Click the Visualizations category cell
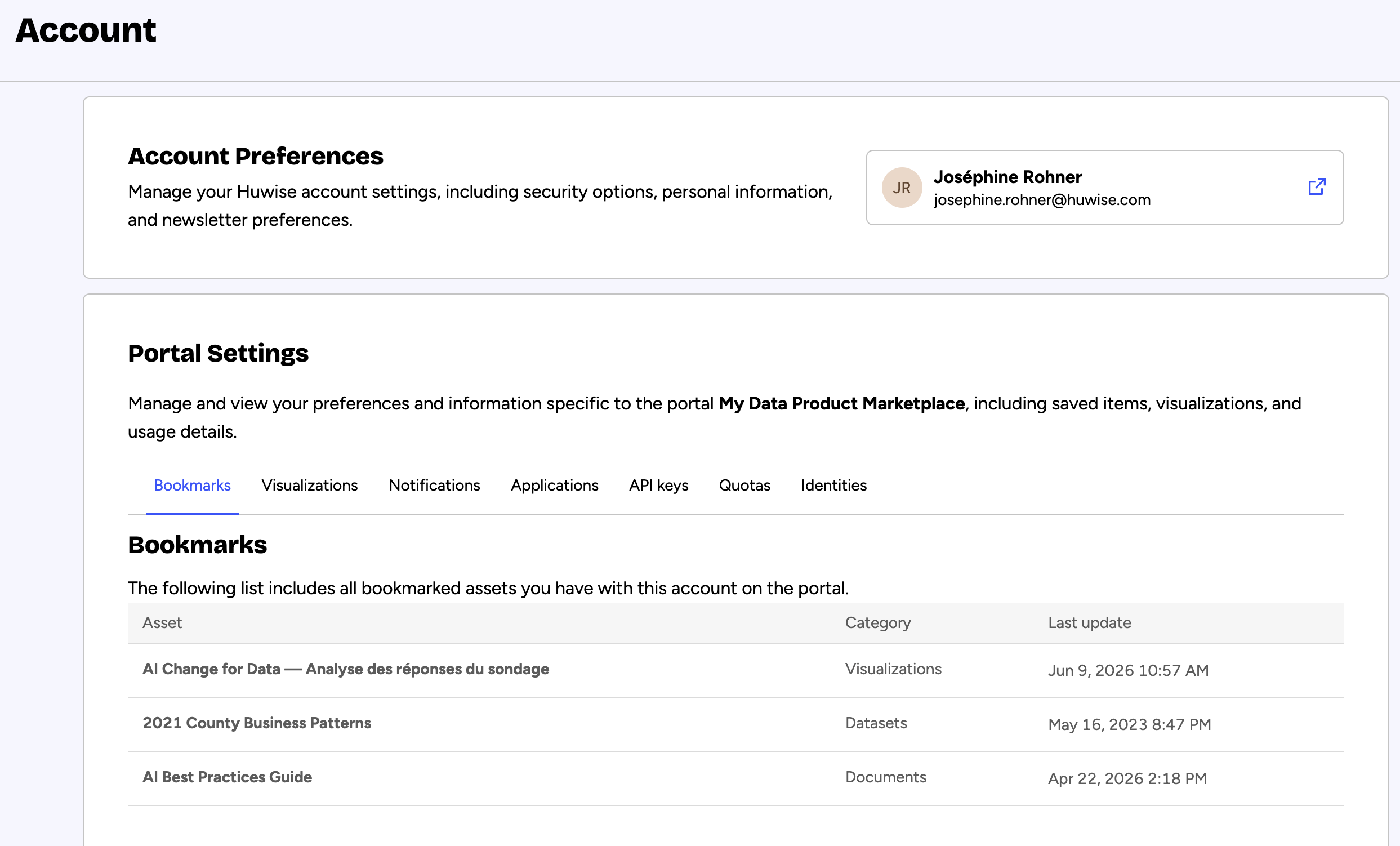The image size is (1400, 846). (893, 669)
